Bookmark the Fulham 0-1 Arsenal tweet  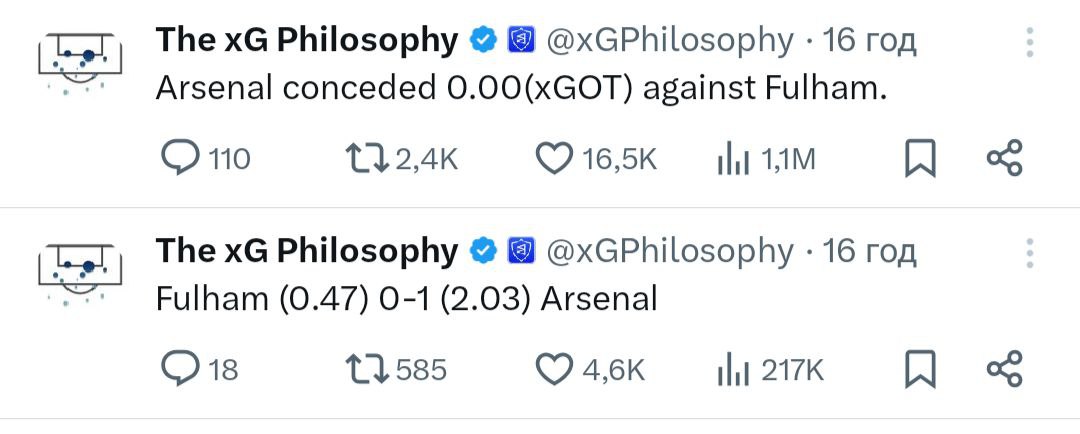(x=919, y=369)
